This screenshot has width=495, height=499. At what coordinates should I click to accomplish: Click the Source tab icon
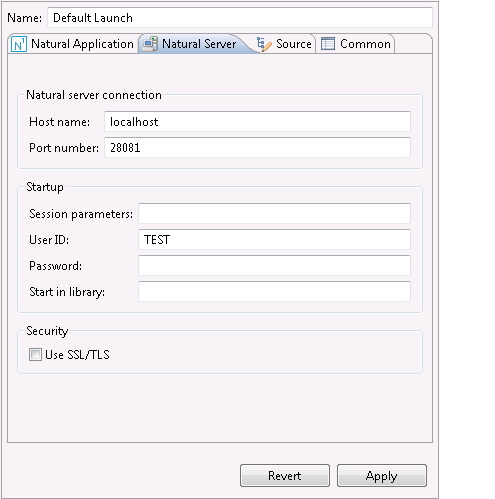tap(264, 44)
